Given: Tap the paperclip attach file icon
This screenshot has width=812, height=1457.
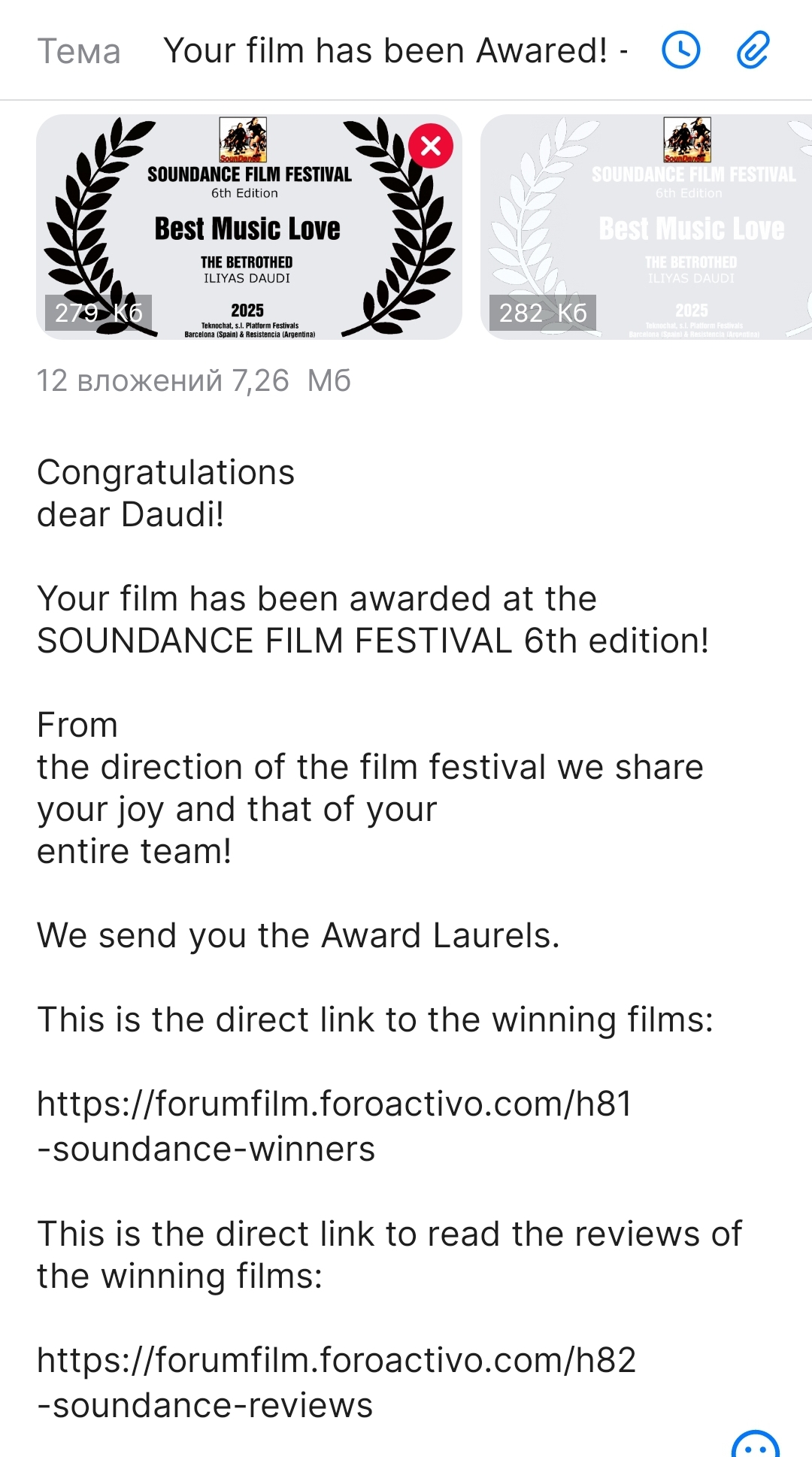Looking at the screenshot, I should point(753,50).
